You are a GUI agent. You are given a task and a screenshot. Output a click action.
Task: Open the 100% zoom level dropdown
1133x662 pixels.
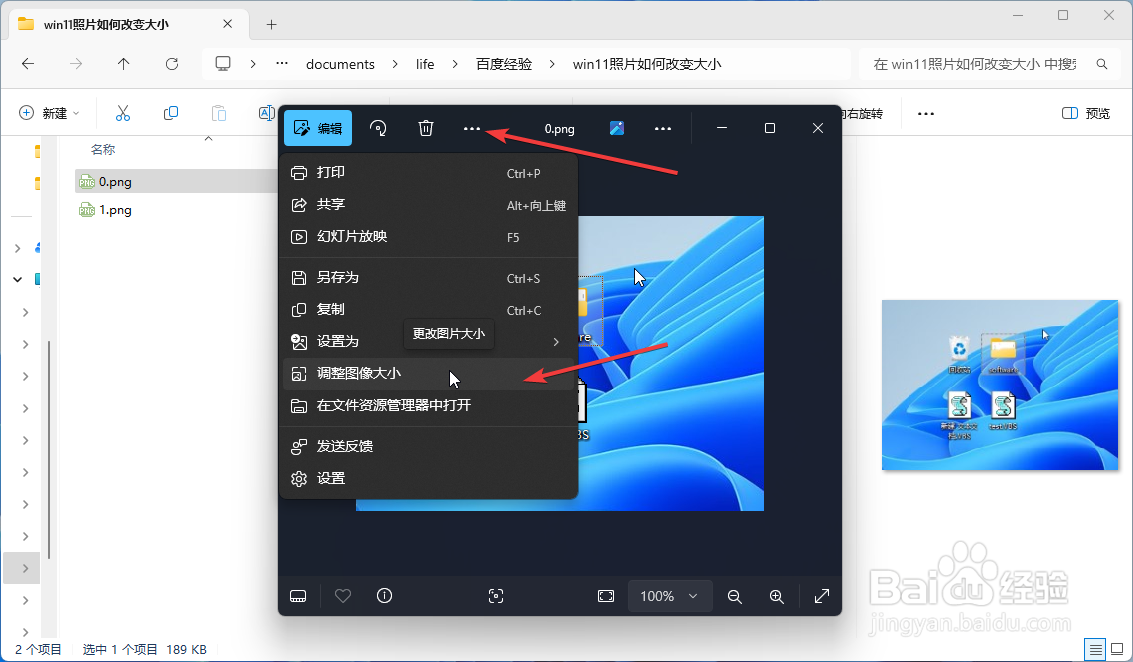pos(670,596)
